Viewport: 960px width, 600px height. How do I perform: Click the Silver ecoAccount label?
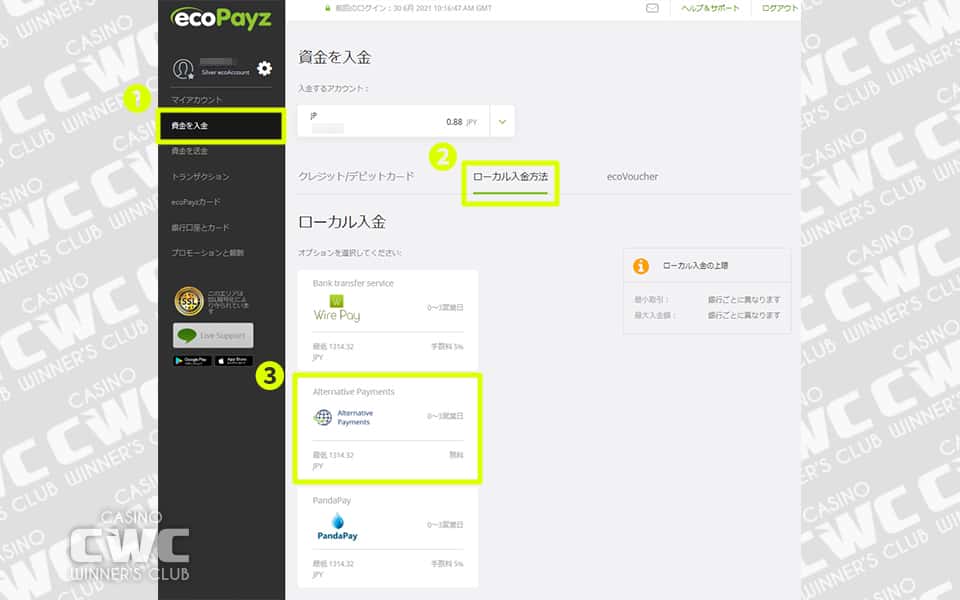point(225,72)
